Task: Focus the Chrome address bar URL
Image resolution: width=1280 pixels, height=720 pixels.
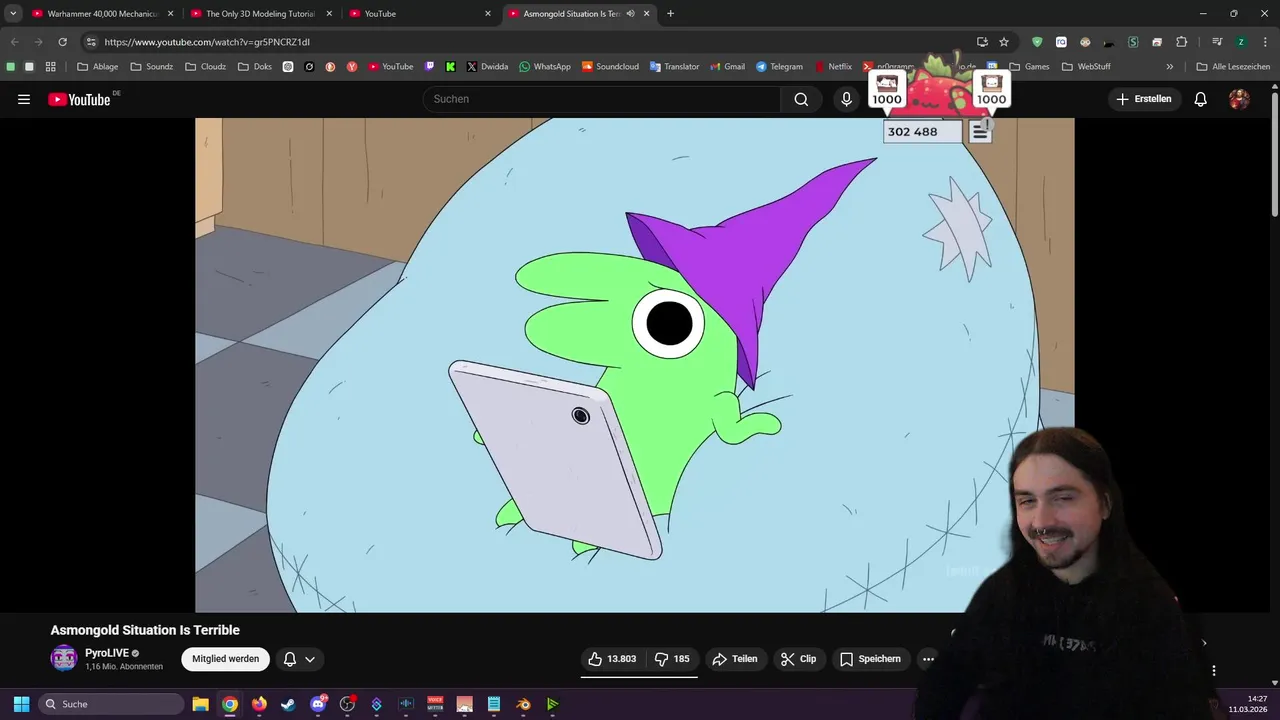Action: [x=530, y=42]
